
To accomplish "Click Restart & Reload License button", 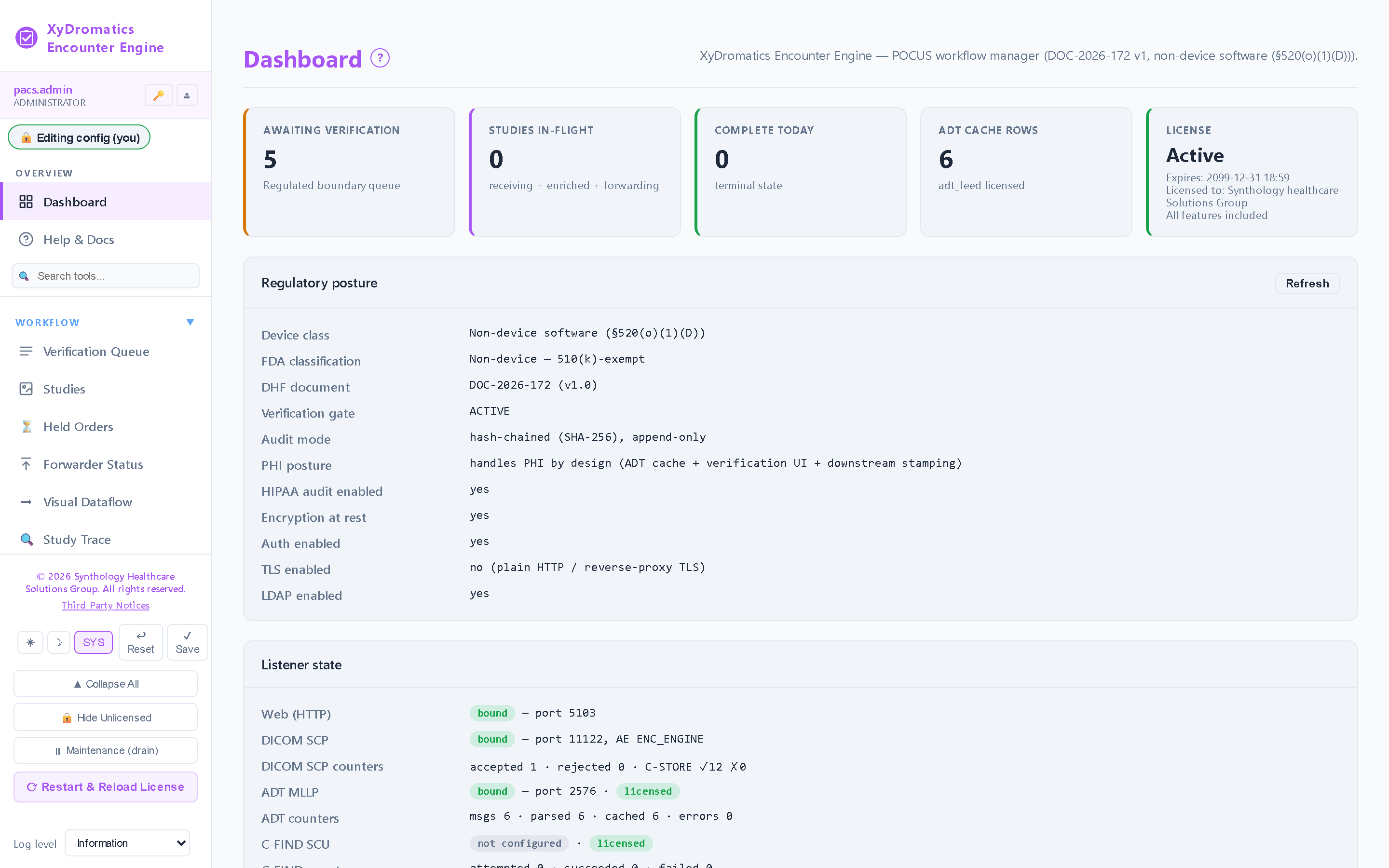I will point(106,787).
